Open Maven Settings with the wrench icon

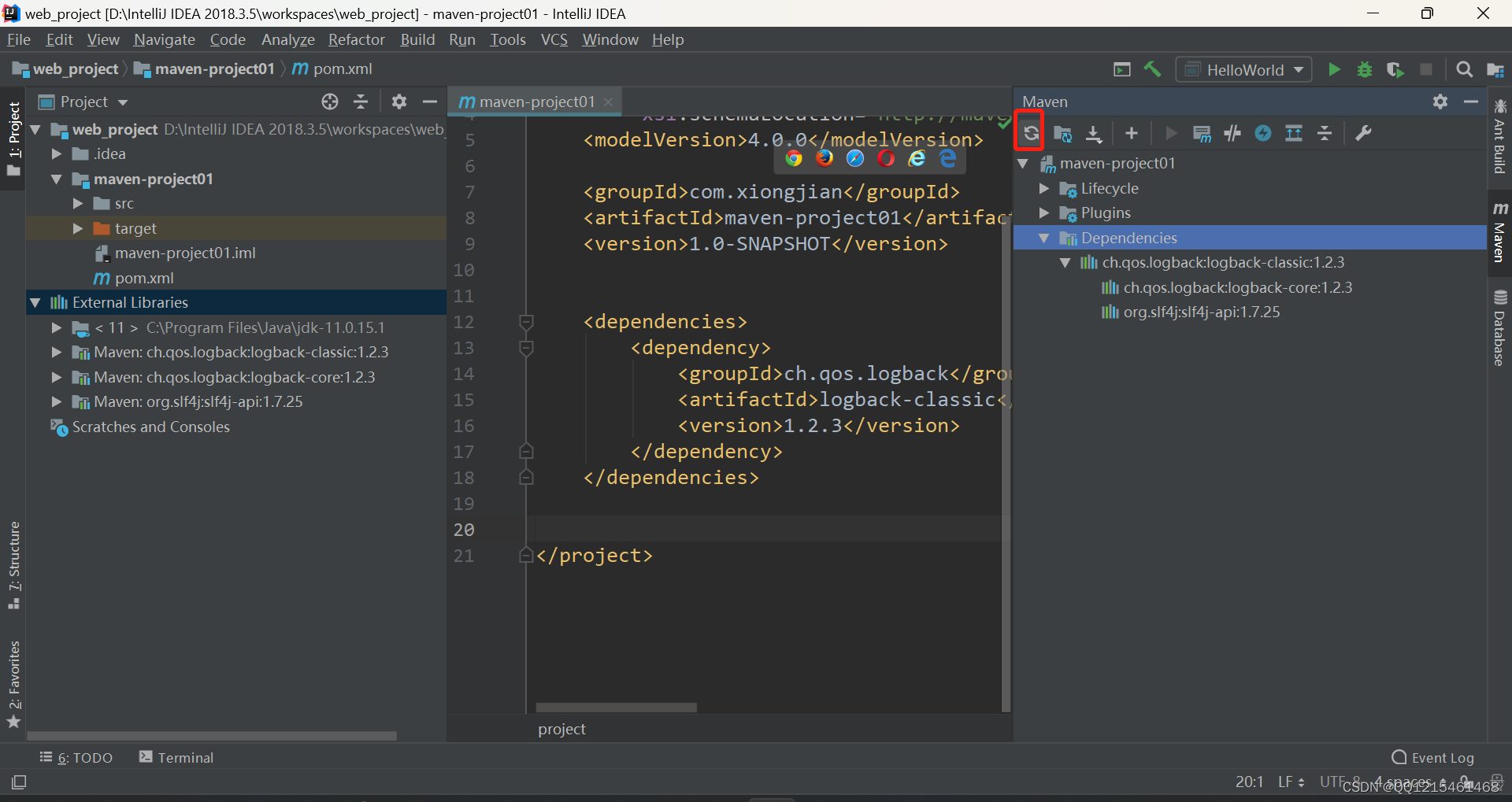click(1363, 134)
